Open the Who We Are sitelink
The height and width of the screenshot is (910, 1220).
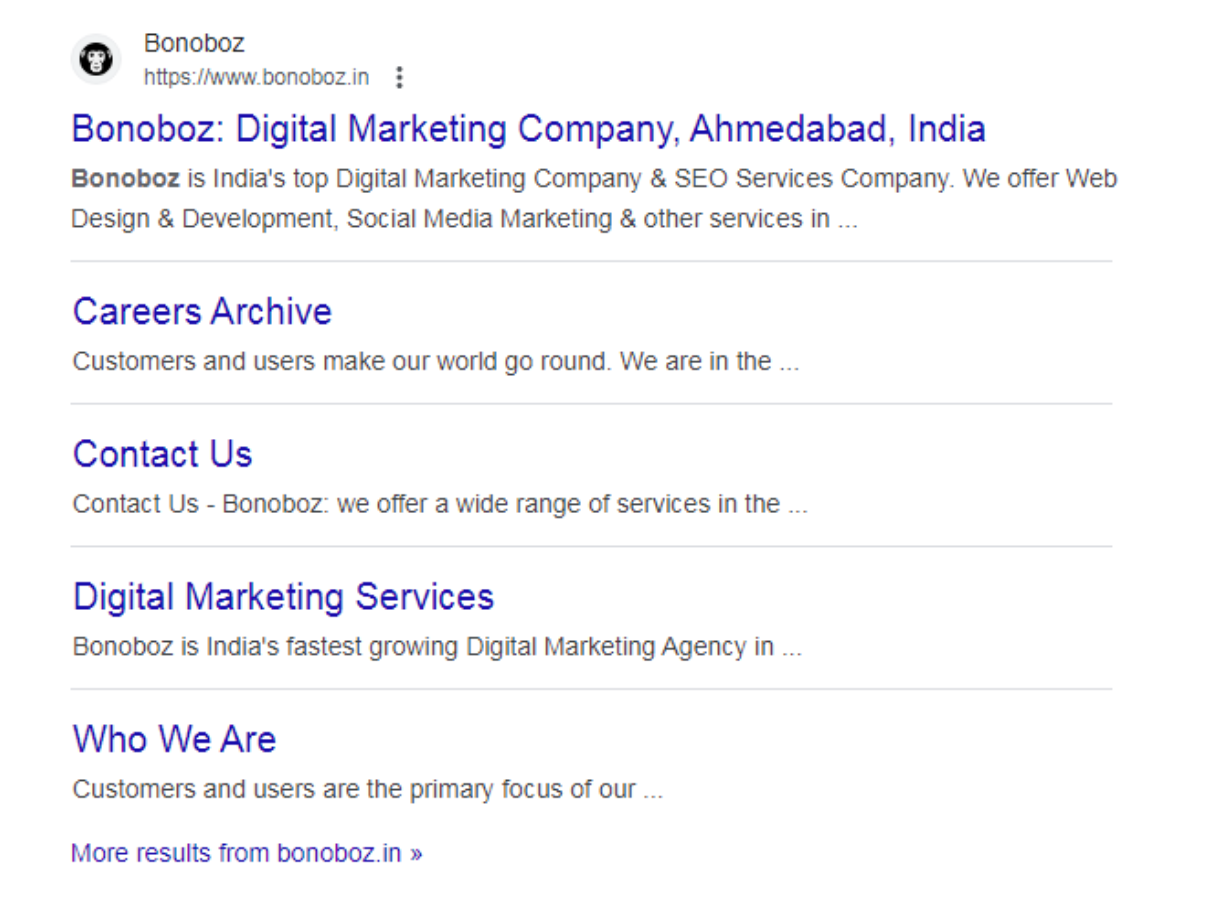click(174, 740)
